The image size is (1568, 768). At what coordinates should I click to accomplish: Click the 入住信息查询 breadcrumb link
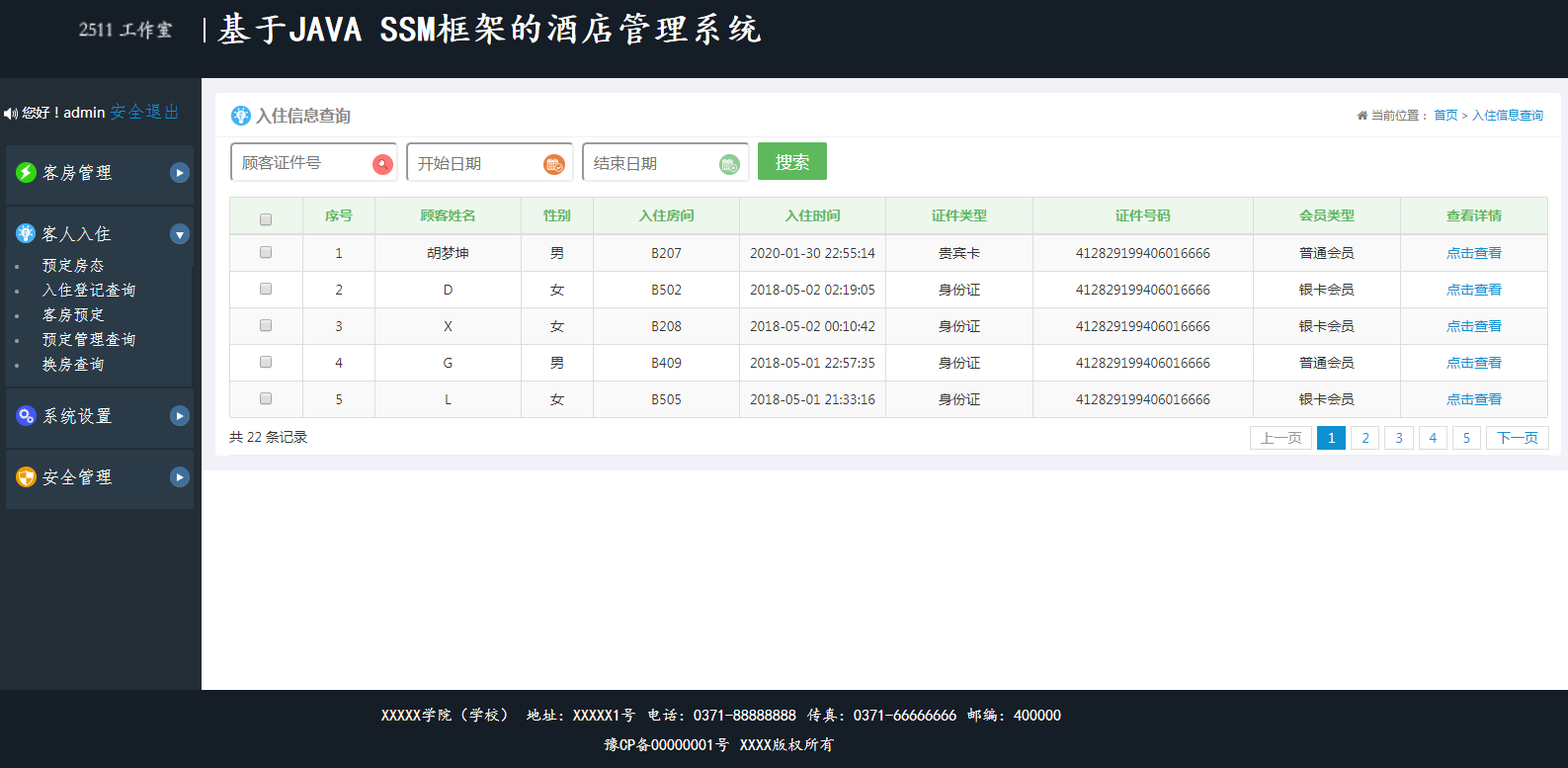click(1508, 116)
